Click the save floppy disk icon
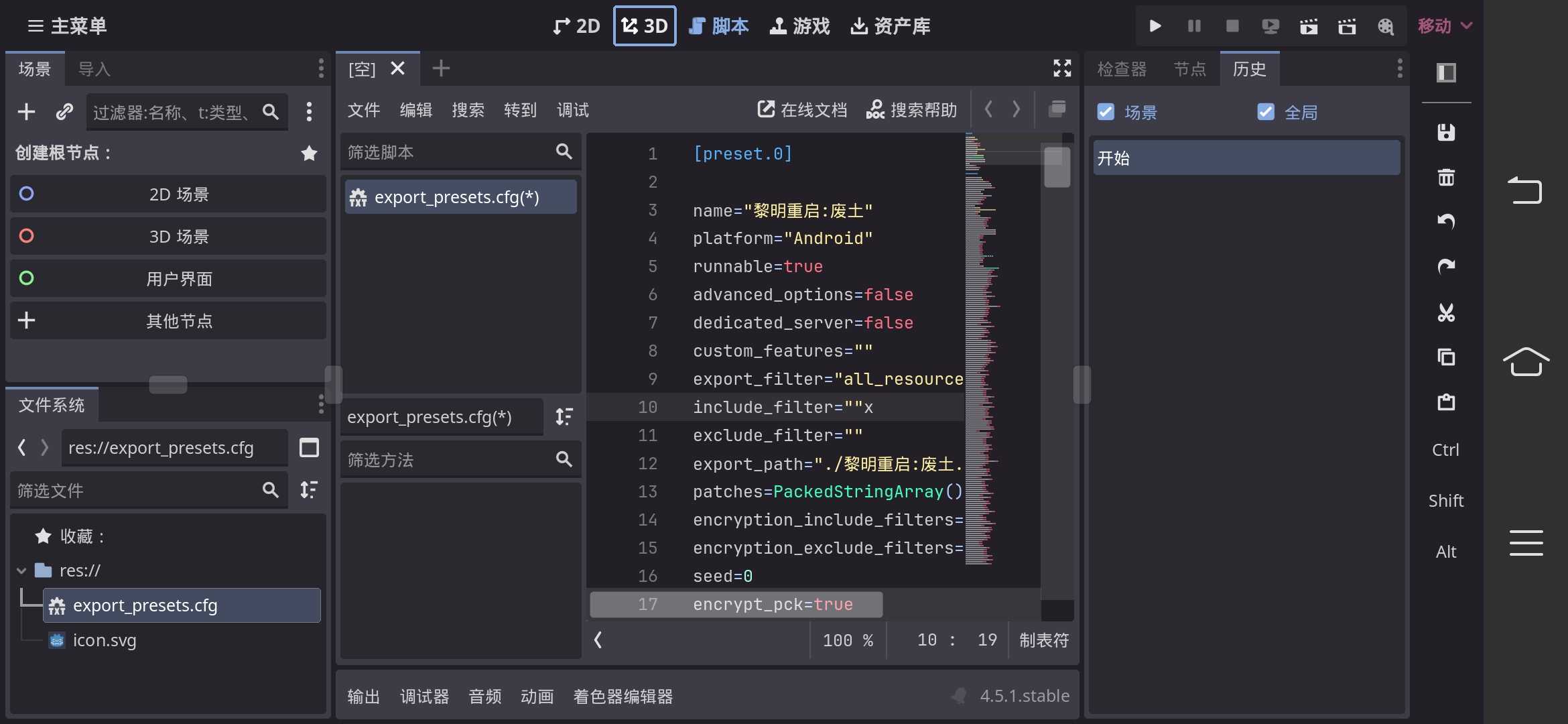The image size is (1568, 724). 1446,132
